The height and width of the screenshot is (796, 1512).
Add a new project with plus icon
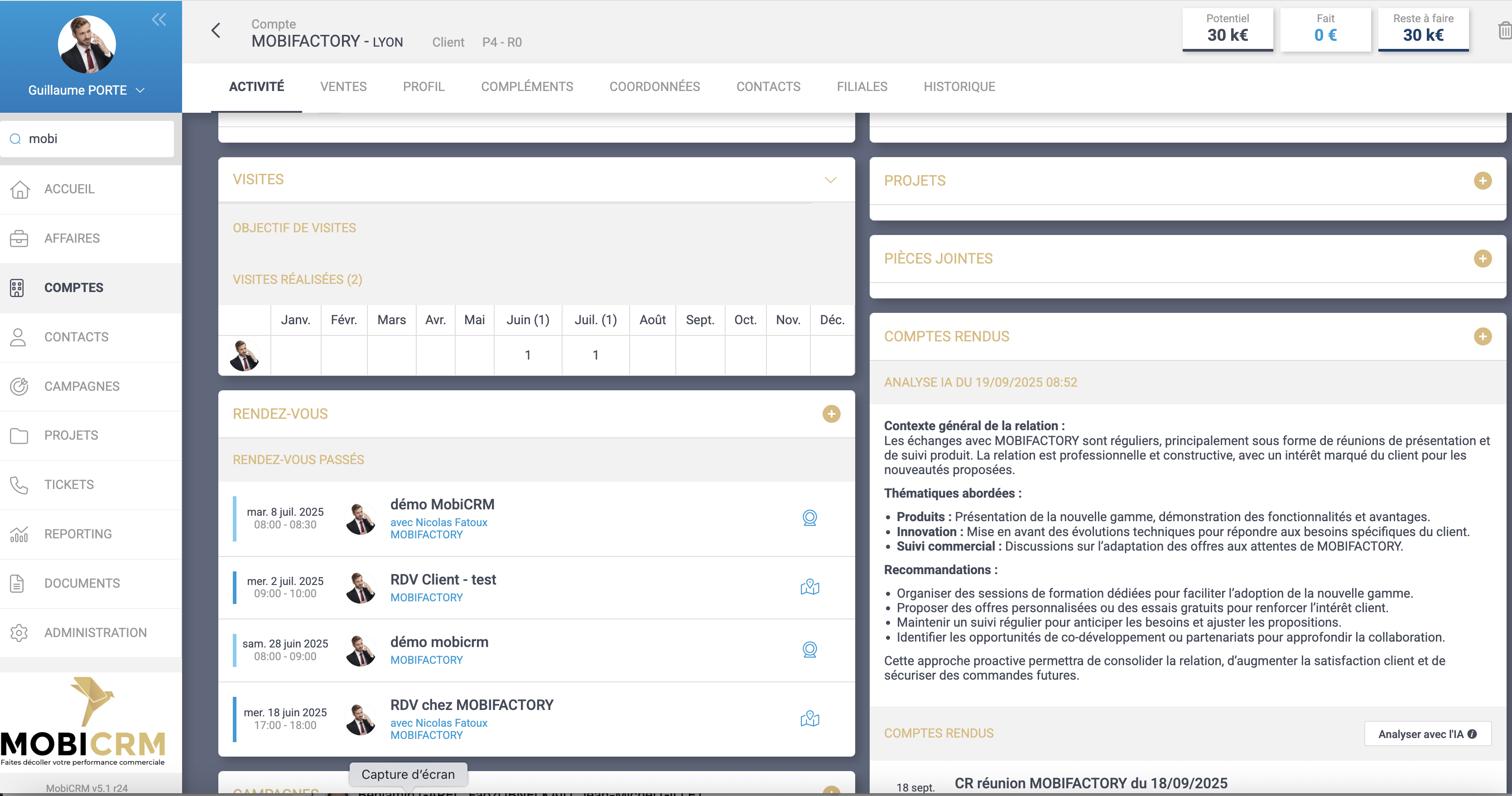[1482, 181]
